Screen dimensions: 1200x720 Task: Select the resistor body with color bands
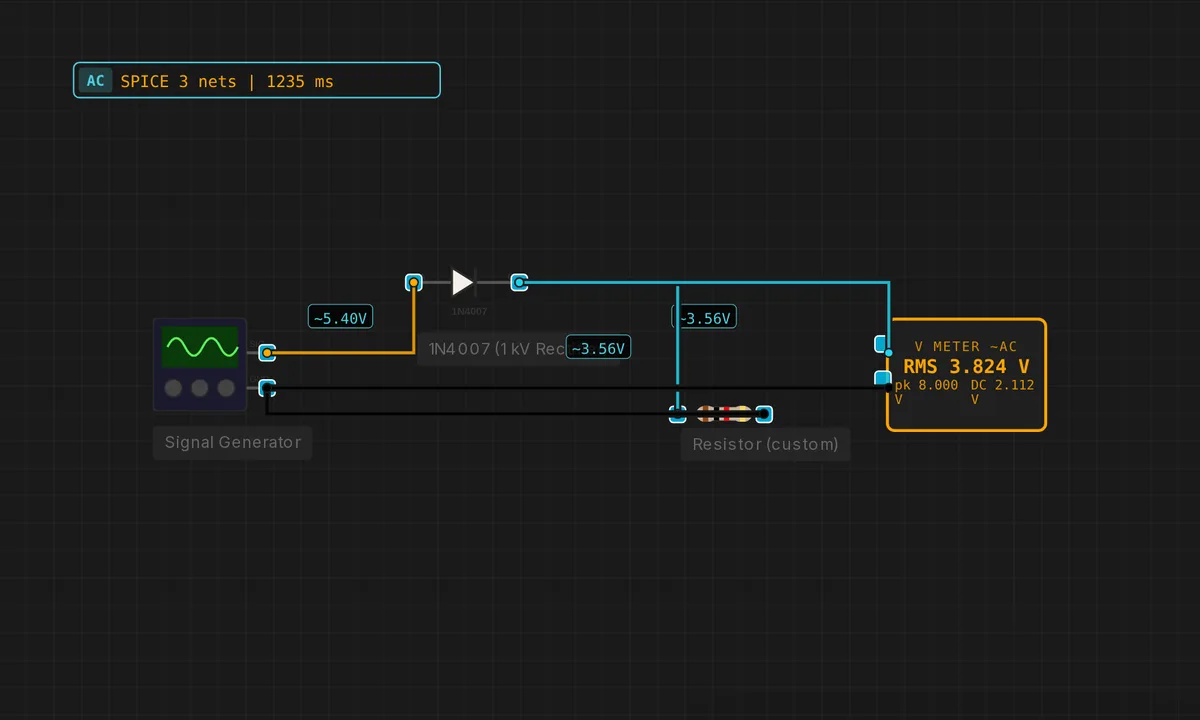pyautogui.click(x=724, y=413)
